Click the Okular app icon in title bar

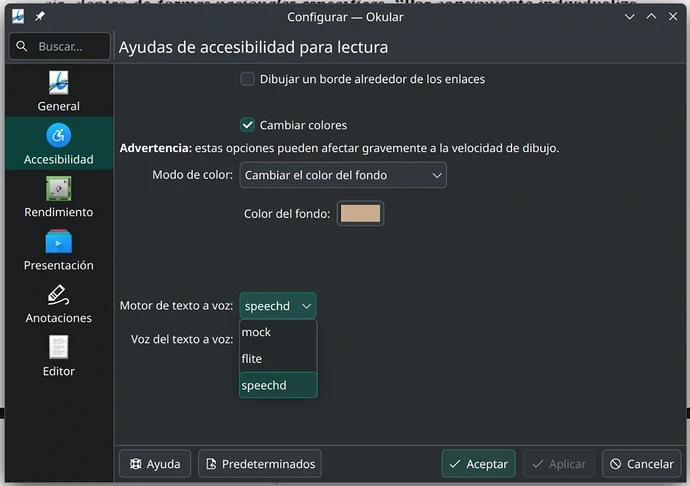[x=18, y=17]
